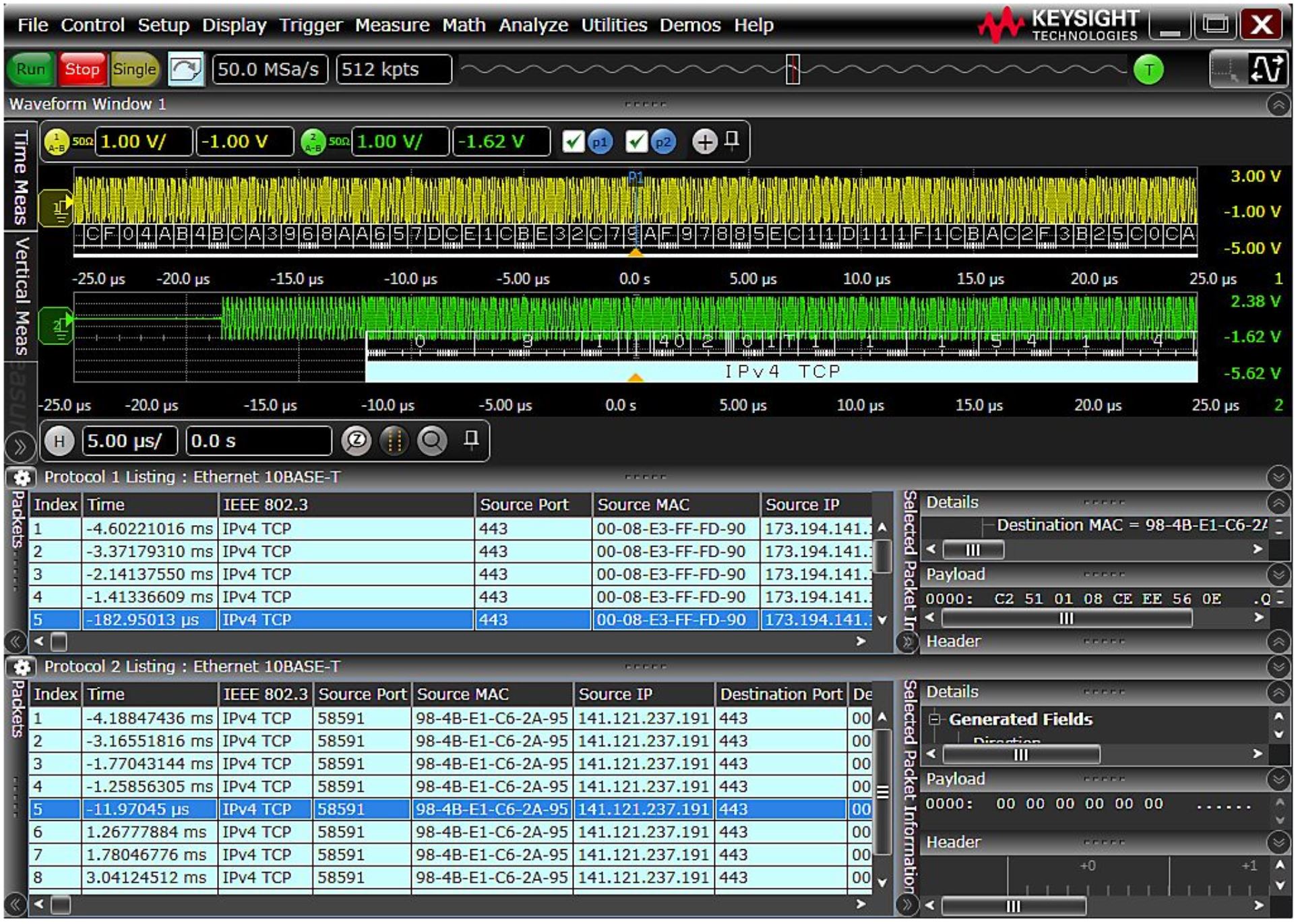Open the Analyze menu
The image size is (1298, 924).
[533, 26]
